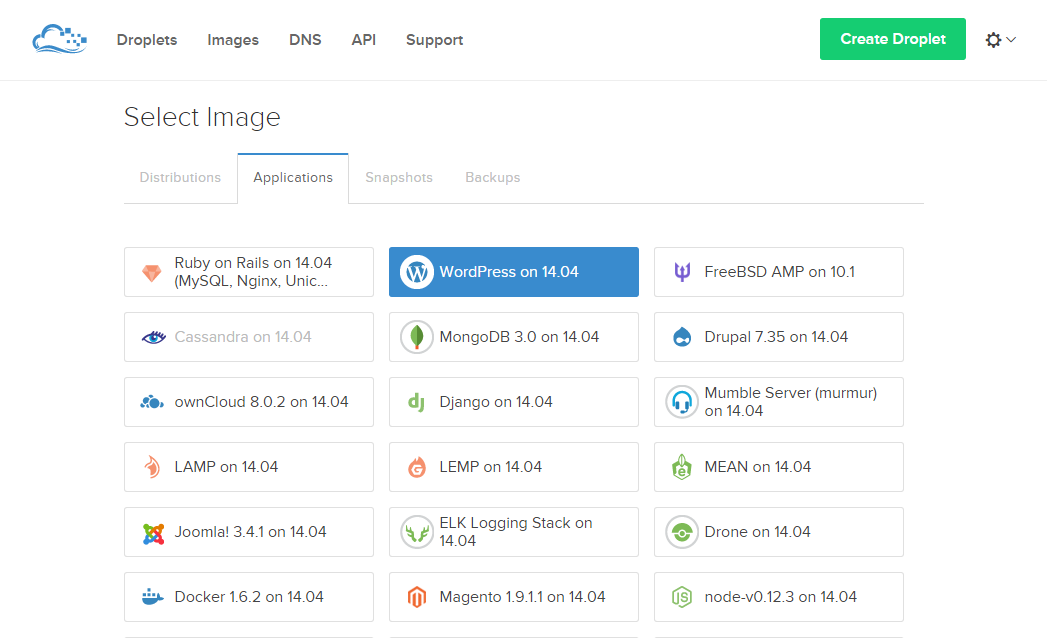Click the Docker whale icon

[x=152, y=597]
